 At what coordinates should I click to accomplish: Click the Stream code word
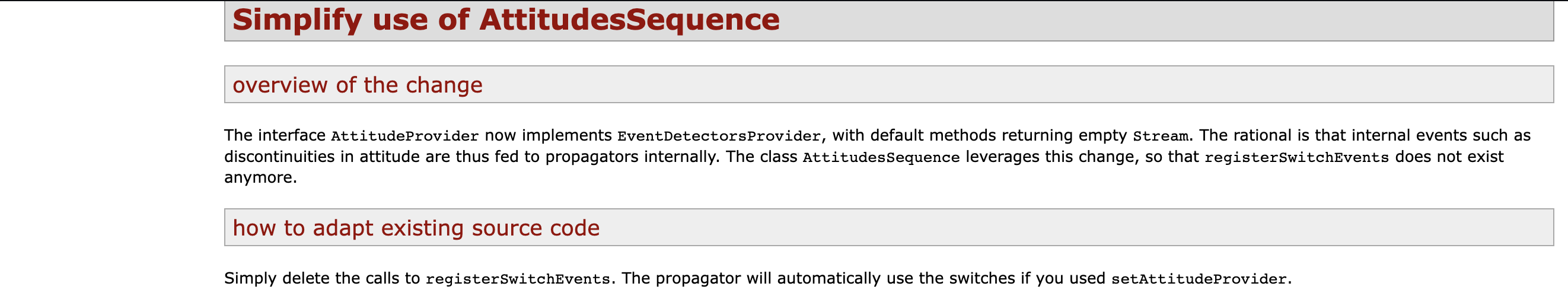coord(1161,136)
